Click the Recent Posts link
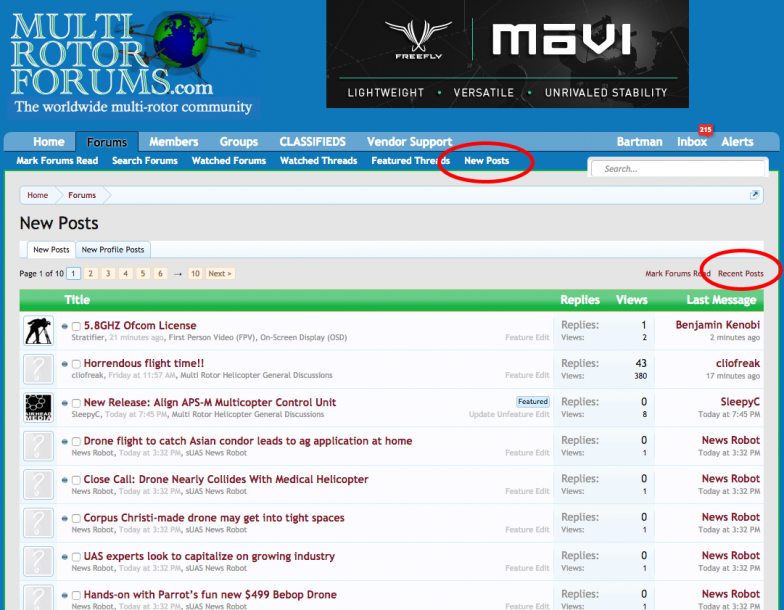 coord(740,274)
